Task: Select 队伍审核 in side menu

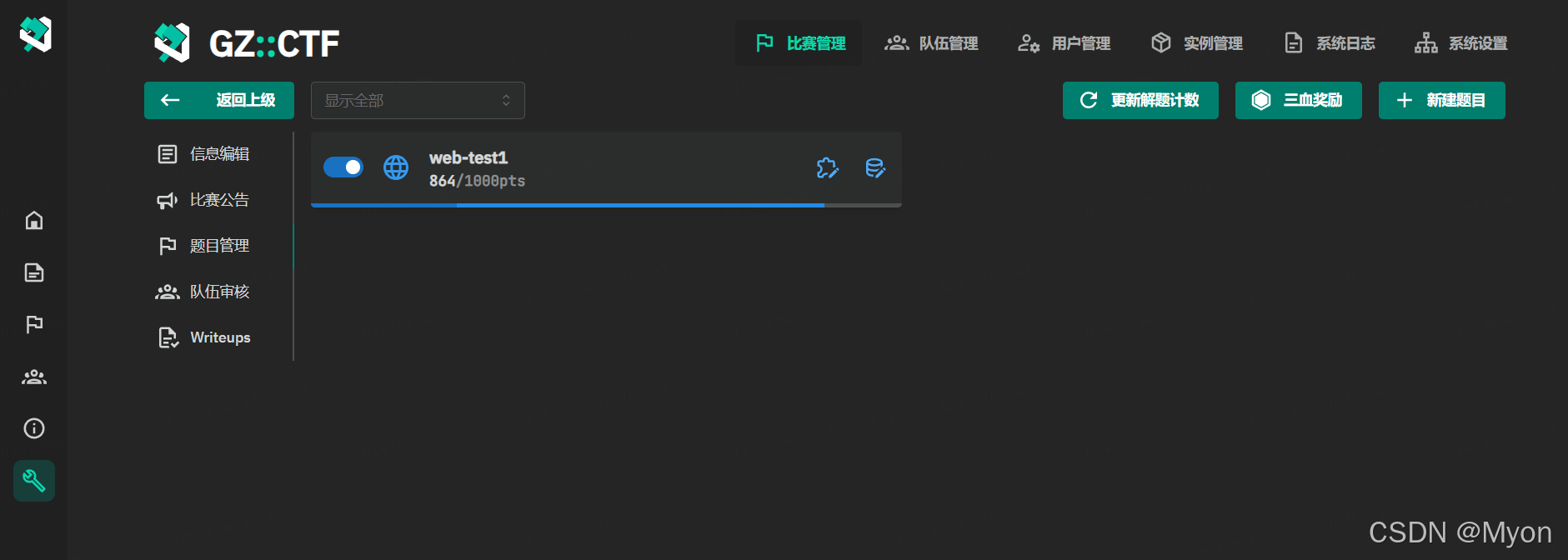Action: 218,292
